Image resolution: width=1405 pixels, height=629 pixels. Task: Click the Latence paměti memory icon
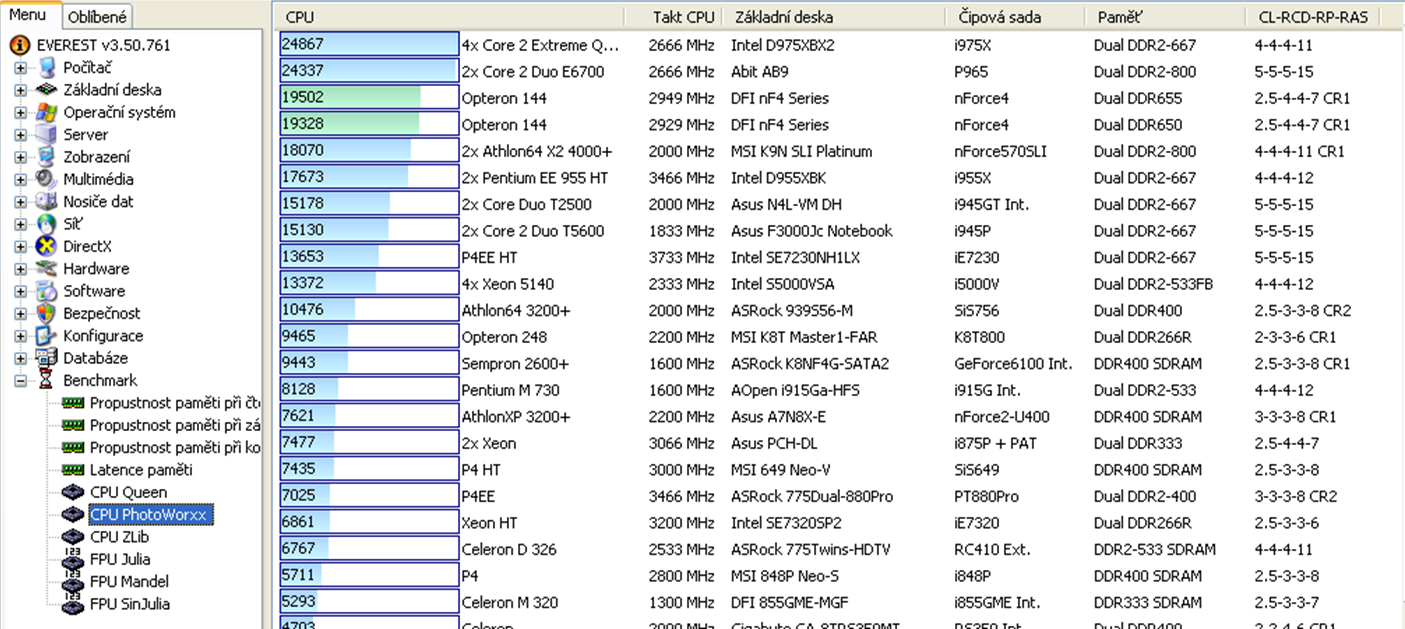73,470
